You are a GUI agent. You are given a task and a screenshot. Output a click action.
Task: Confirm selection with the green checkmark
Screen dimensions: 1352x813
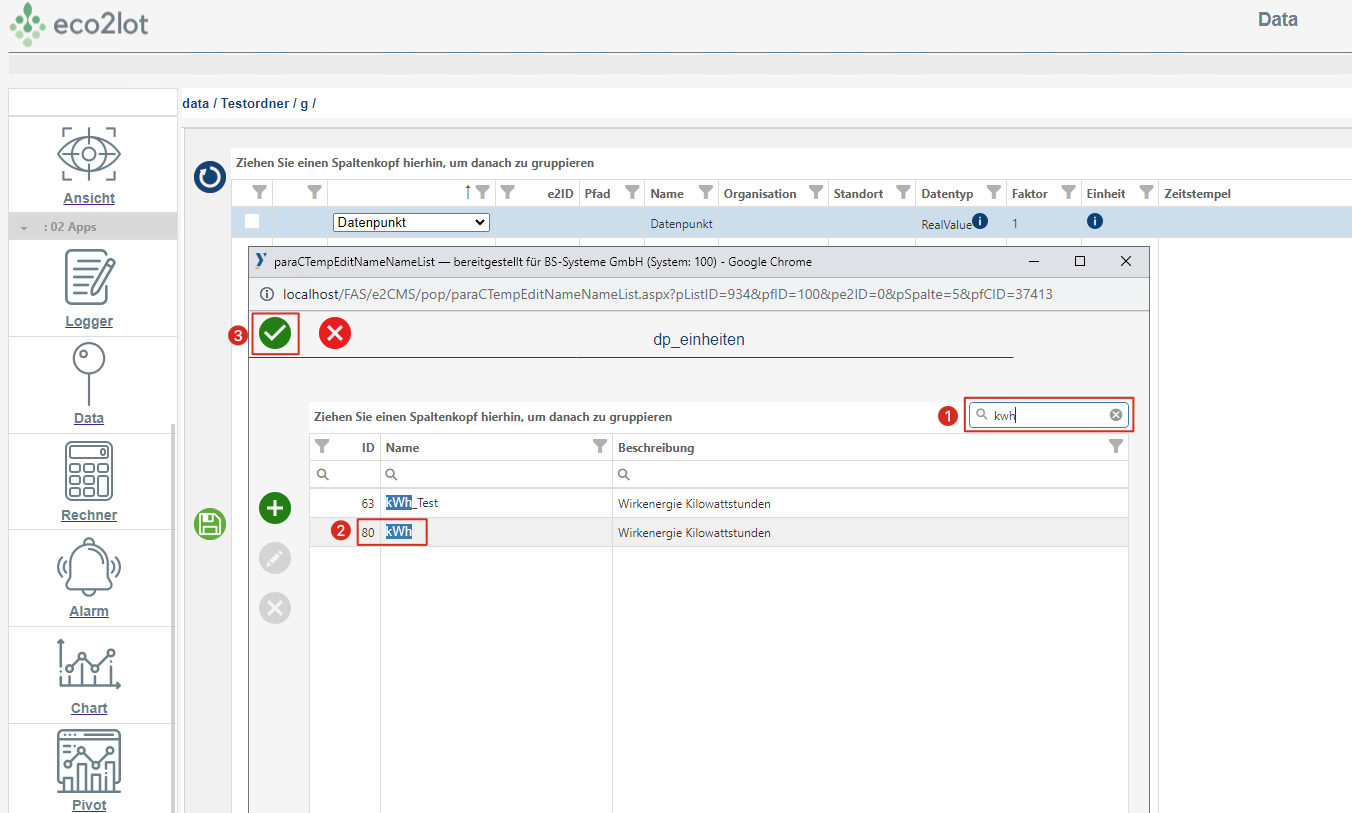pyautogui.click(x=275, y=334)
